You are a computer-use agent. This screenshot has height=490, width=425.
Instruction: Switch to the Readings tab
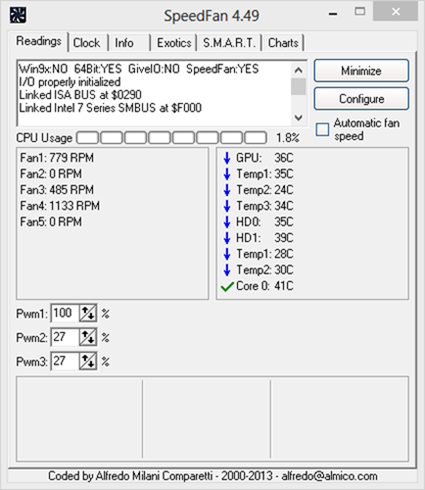click(x=39, y=41)
